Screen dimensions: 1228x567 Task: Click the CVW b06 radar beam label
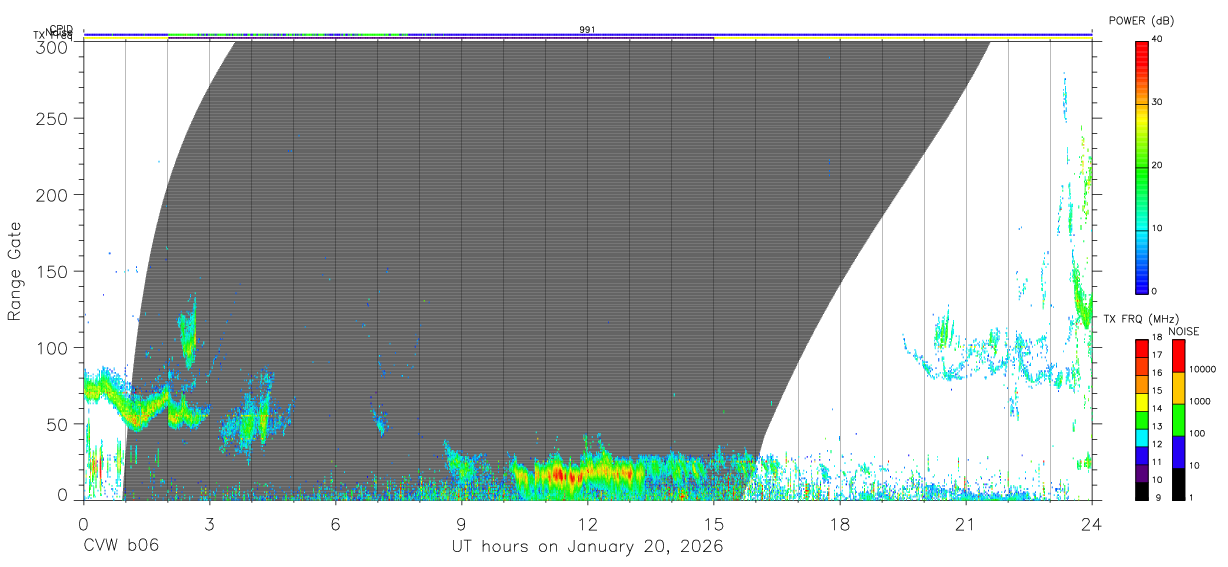pyautogui.click(x=121, y=547)
